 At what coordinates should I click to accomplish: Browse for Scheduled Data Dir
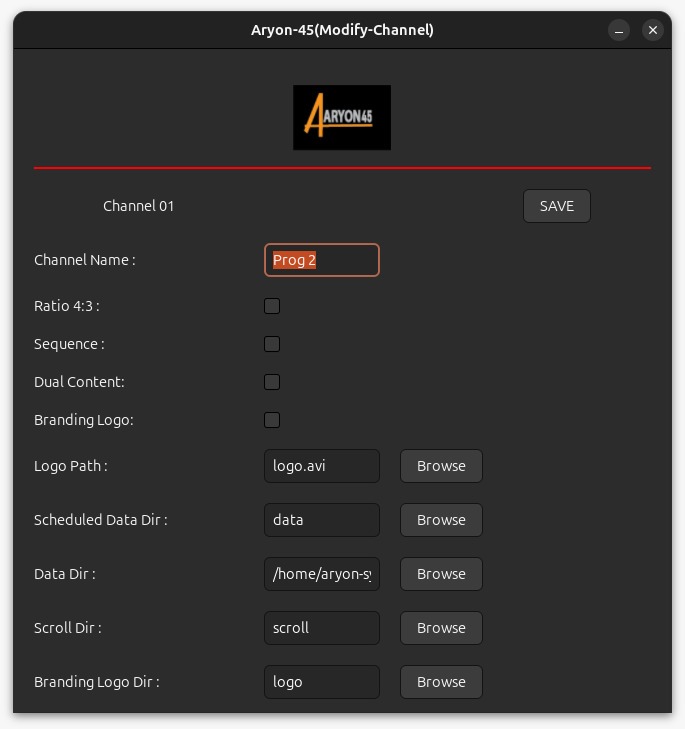click(x=441, y=520)
